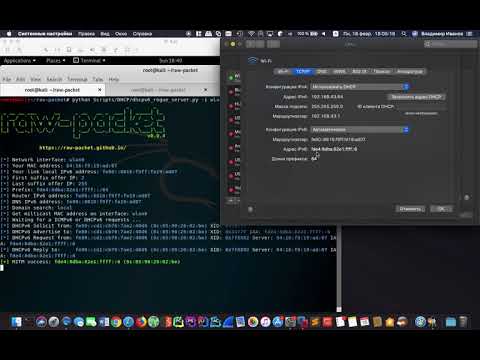Expand the Конфигурация IPv6 dropdown
480x360 pixels.
360,129
